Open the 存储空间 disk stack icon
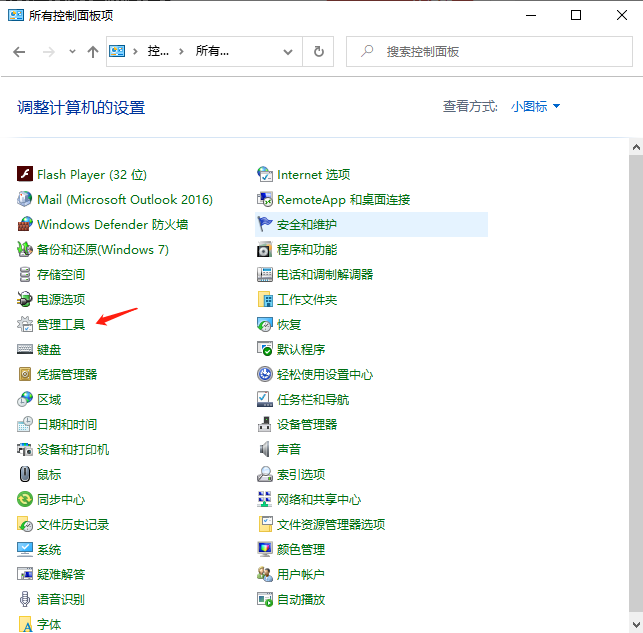 tap(25, 274)
